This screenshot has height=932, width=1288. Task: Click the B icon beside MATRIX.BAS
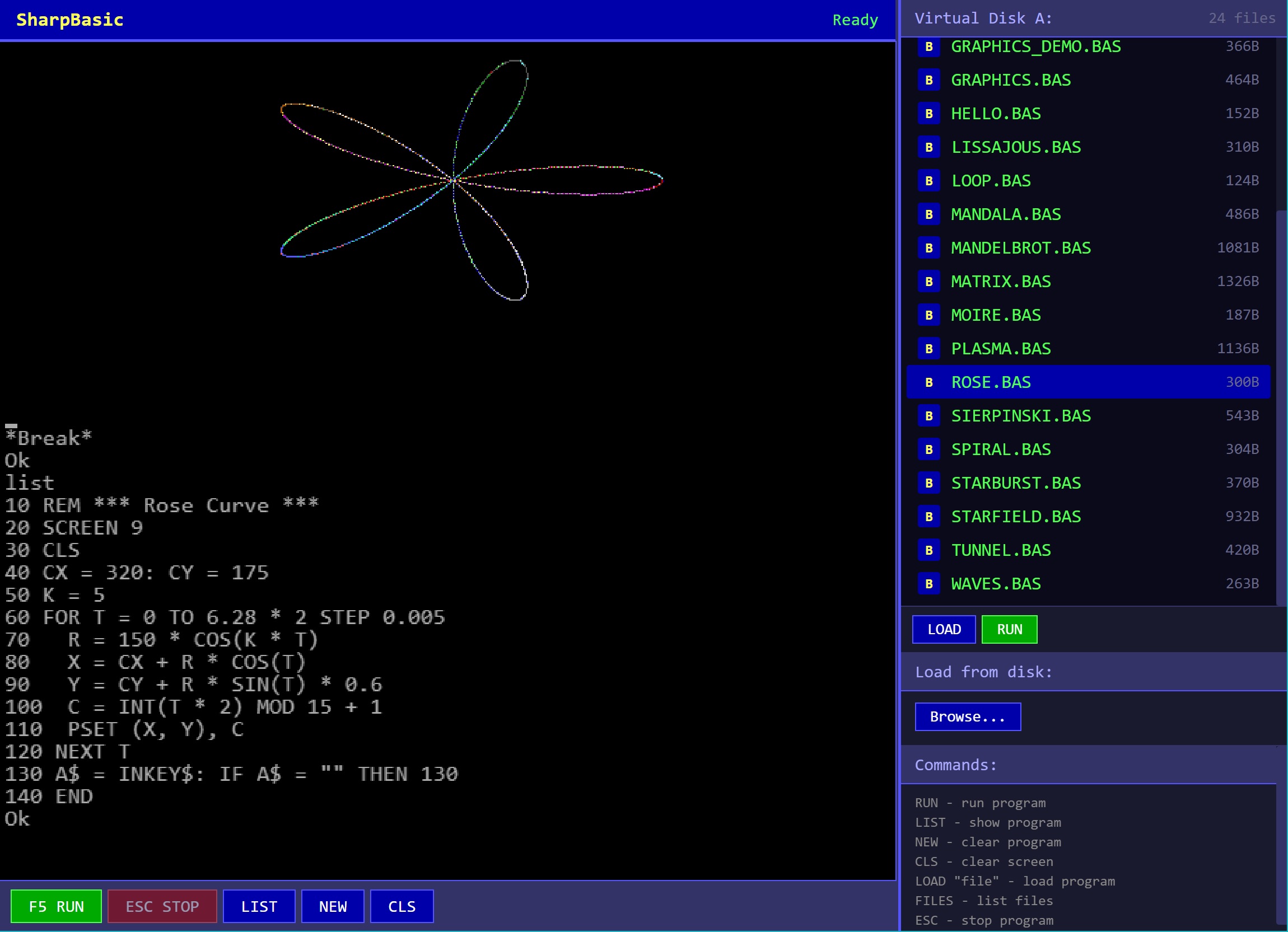pyautogui.click(x=928, y=282)
